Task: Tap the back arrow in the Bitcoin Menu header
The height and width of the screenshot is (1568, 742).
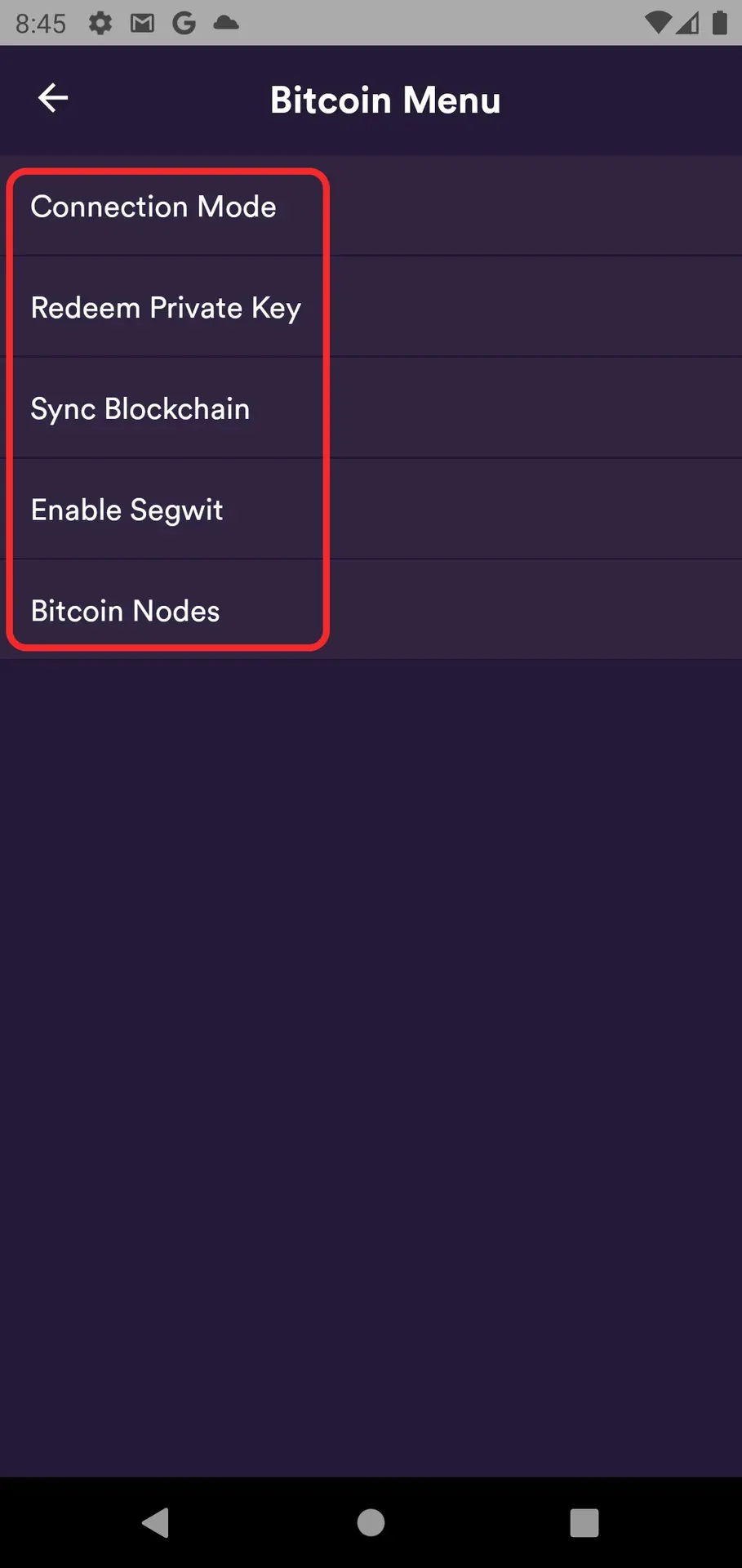Action: [52, 98]
